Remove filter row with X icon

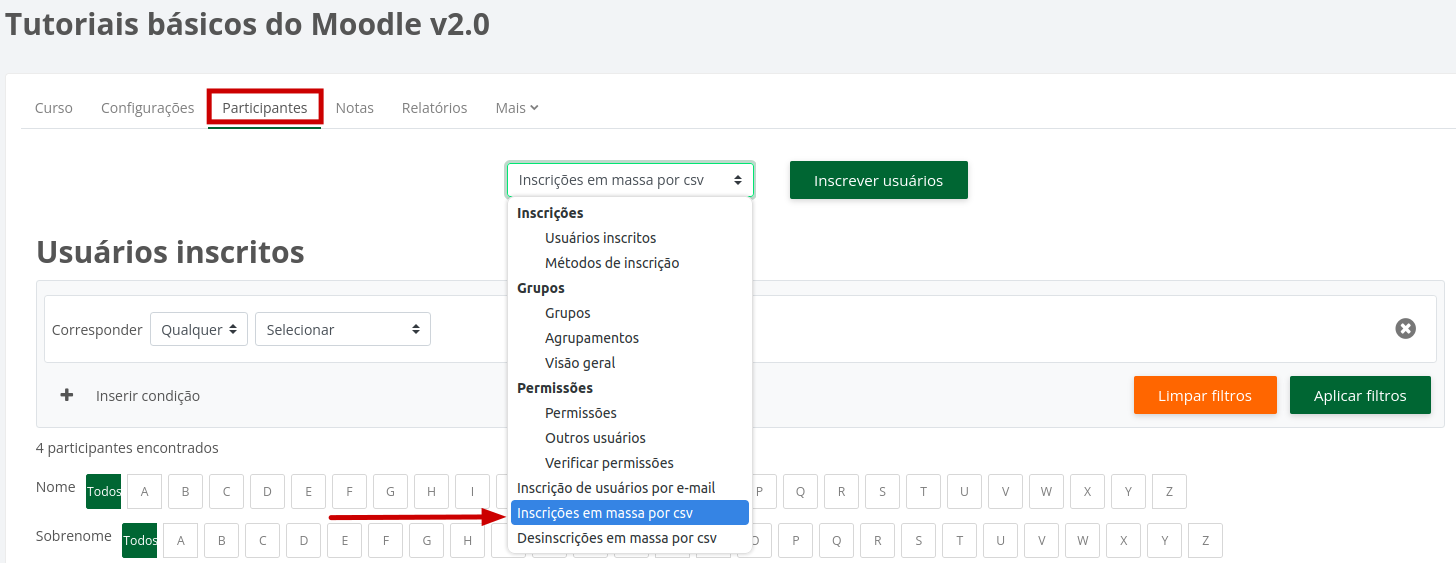tap(1405, 328)
